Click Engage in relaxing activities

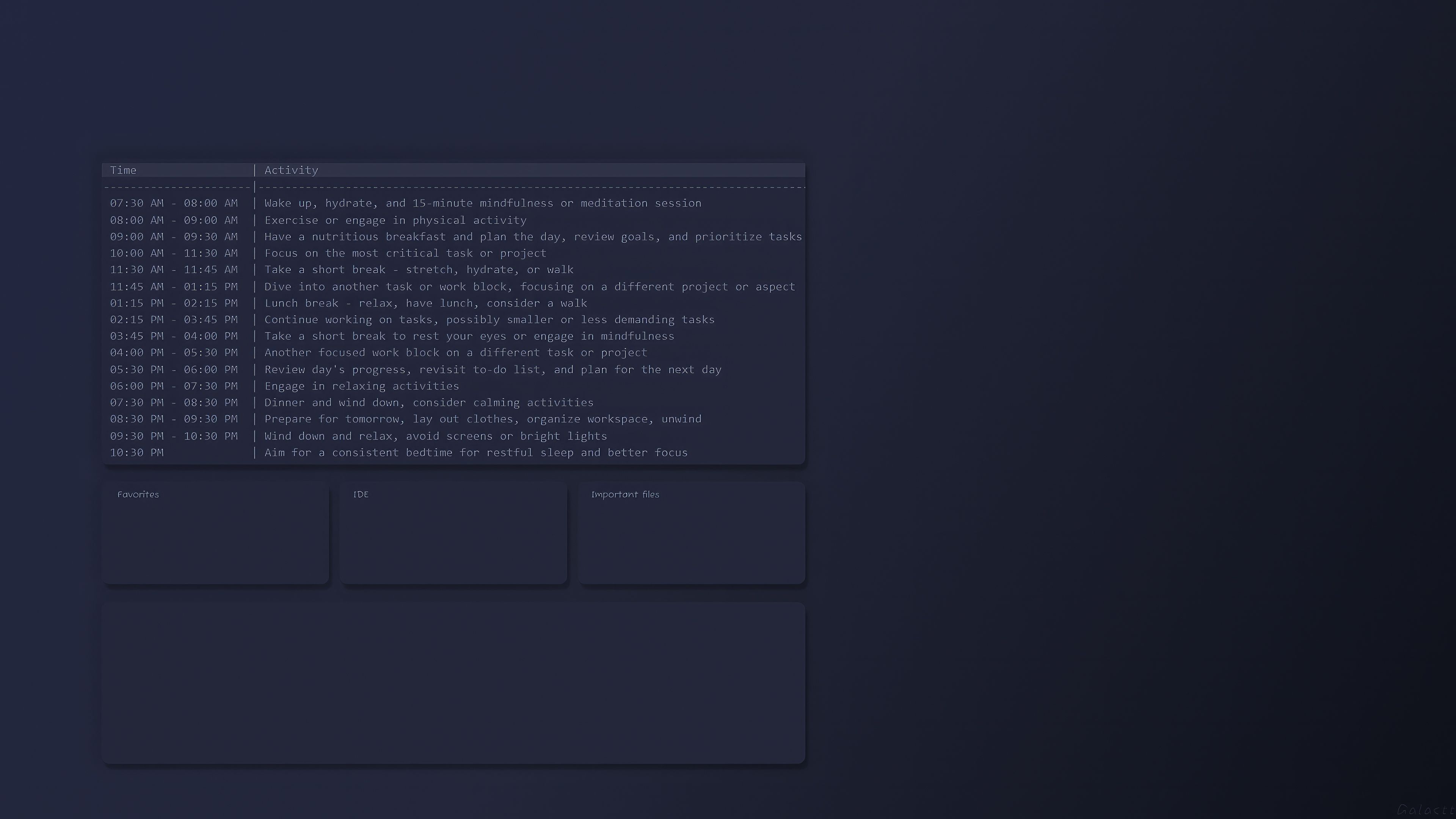coord(362,386)
